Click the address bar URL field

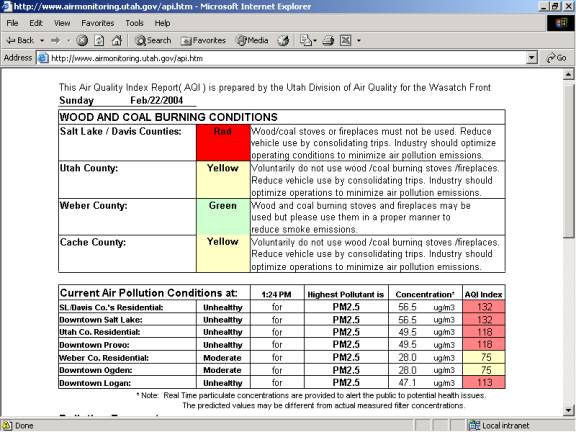click(x=287, y=58)
